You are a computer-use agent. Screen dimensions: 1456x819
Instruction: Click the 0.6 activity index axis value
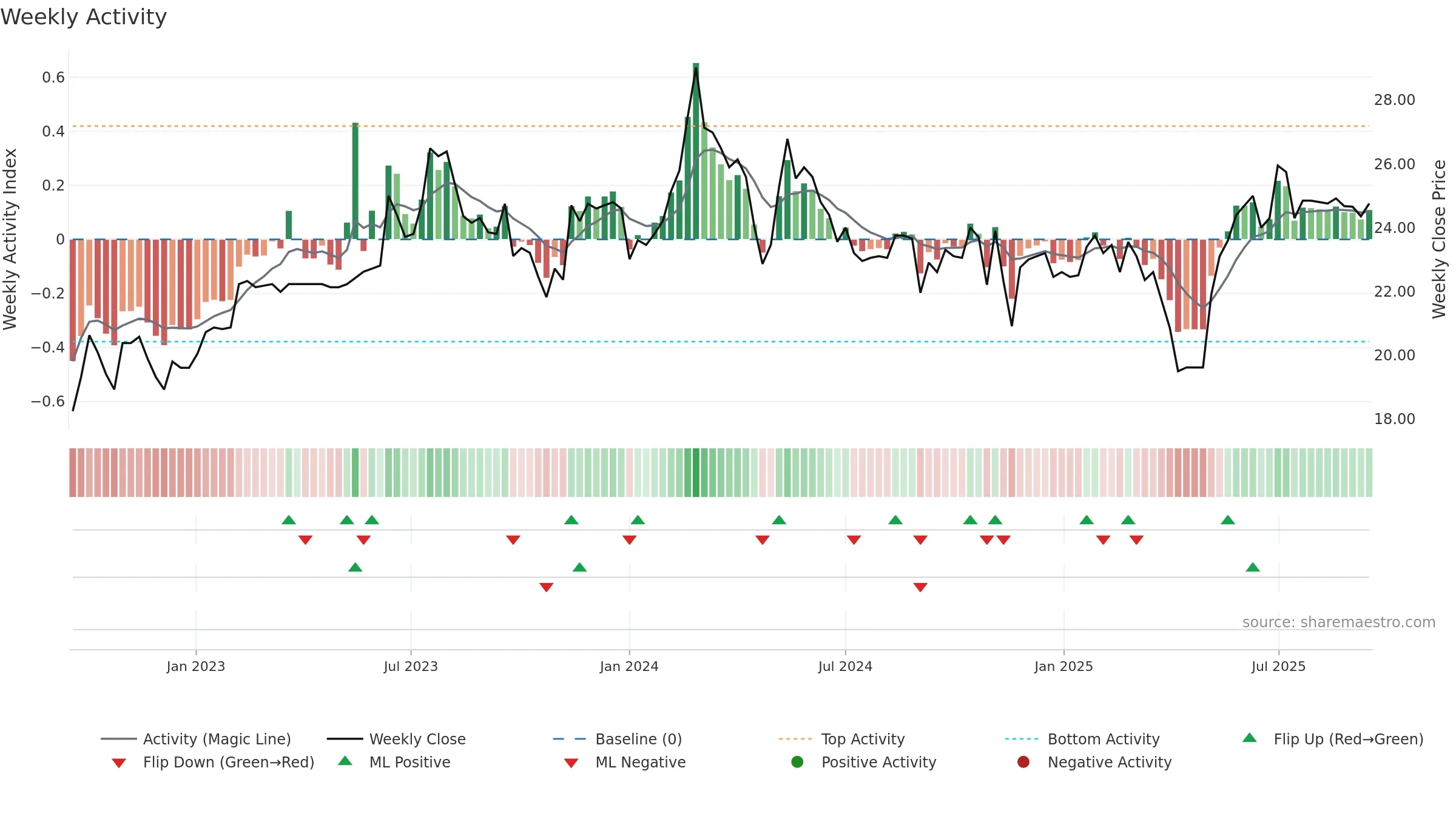53,78
